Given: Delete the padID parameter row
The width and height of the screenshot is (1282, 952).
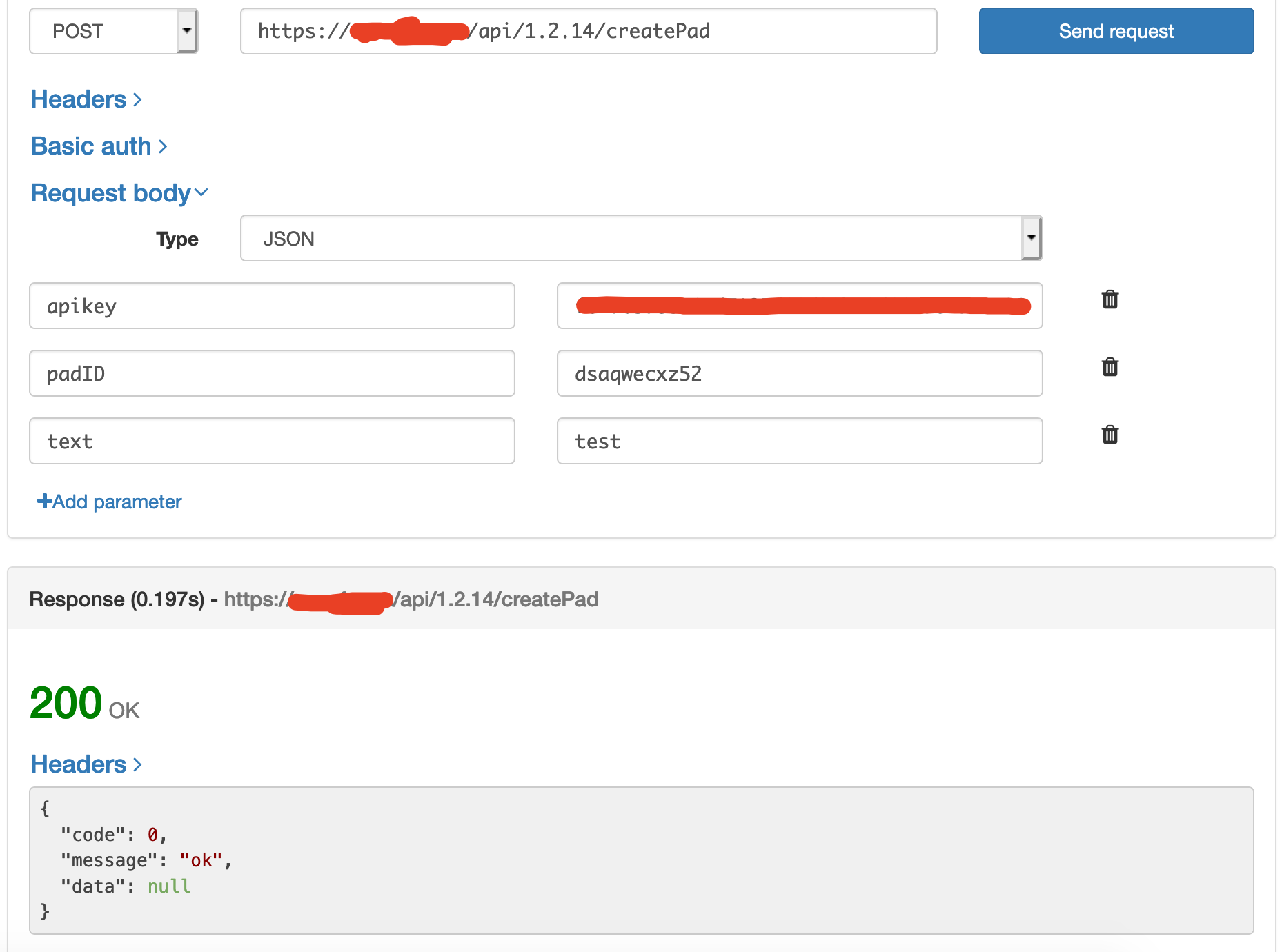Looking at the screenshot, I should (x=1110, y=367).
